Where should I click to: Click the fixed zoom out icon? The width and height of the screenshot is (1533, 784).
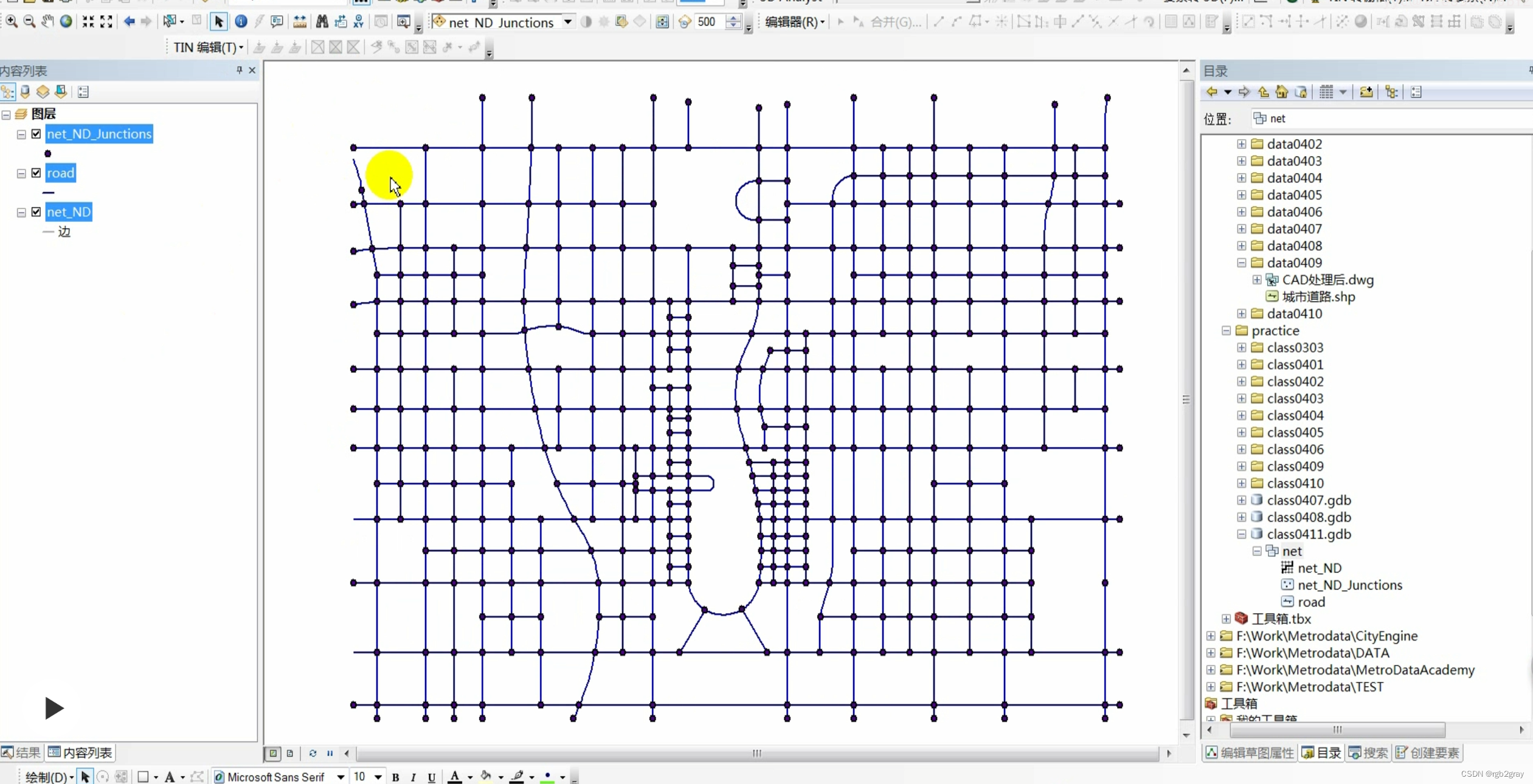pos(106,22)
